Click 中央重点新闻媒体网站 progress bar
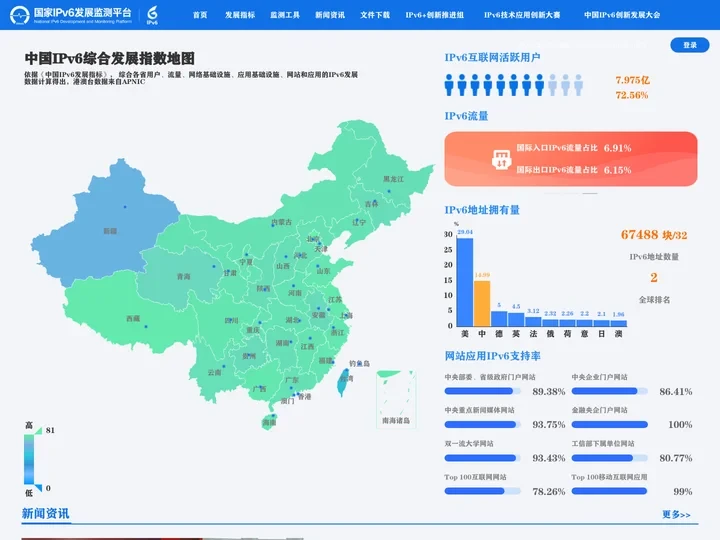The image size is (720, 540). 482,425
